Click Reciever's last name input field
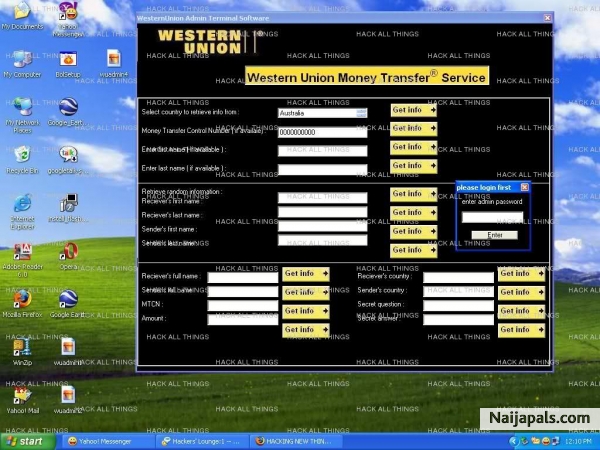600x450 pixels. point(323,212)
